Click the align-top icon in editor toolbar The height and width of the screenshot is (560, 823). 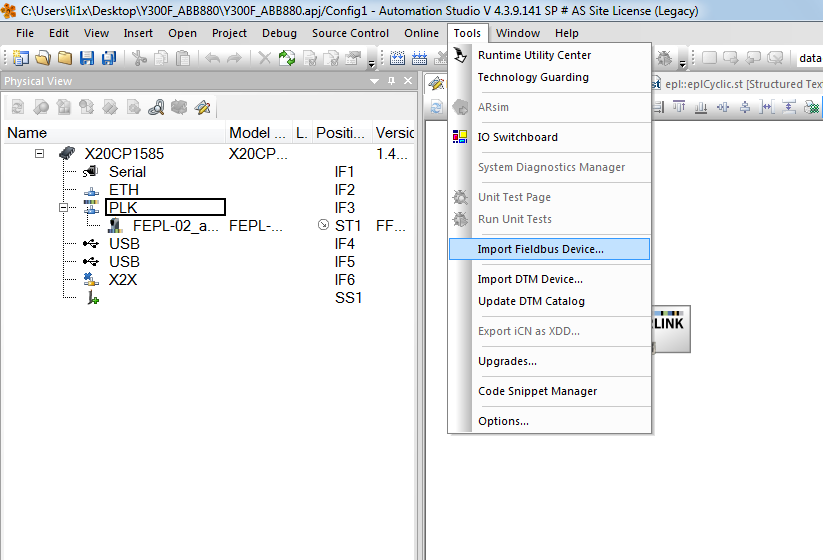click(x=679, y=107)
